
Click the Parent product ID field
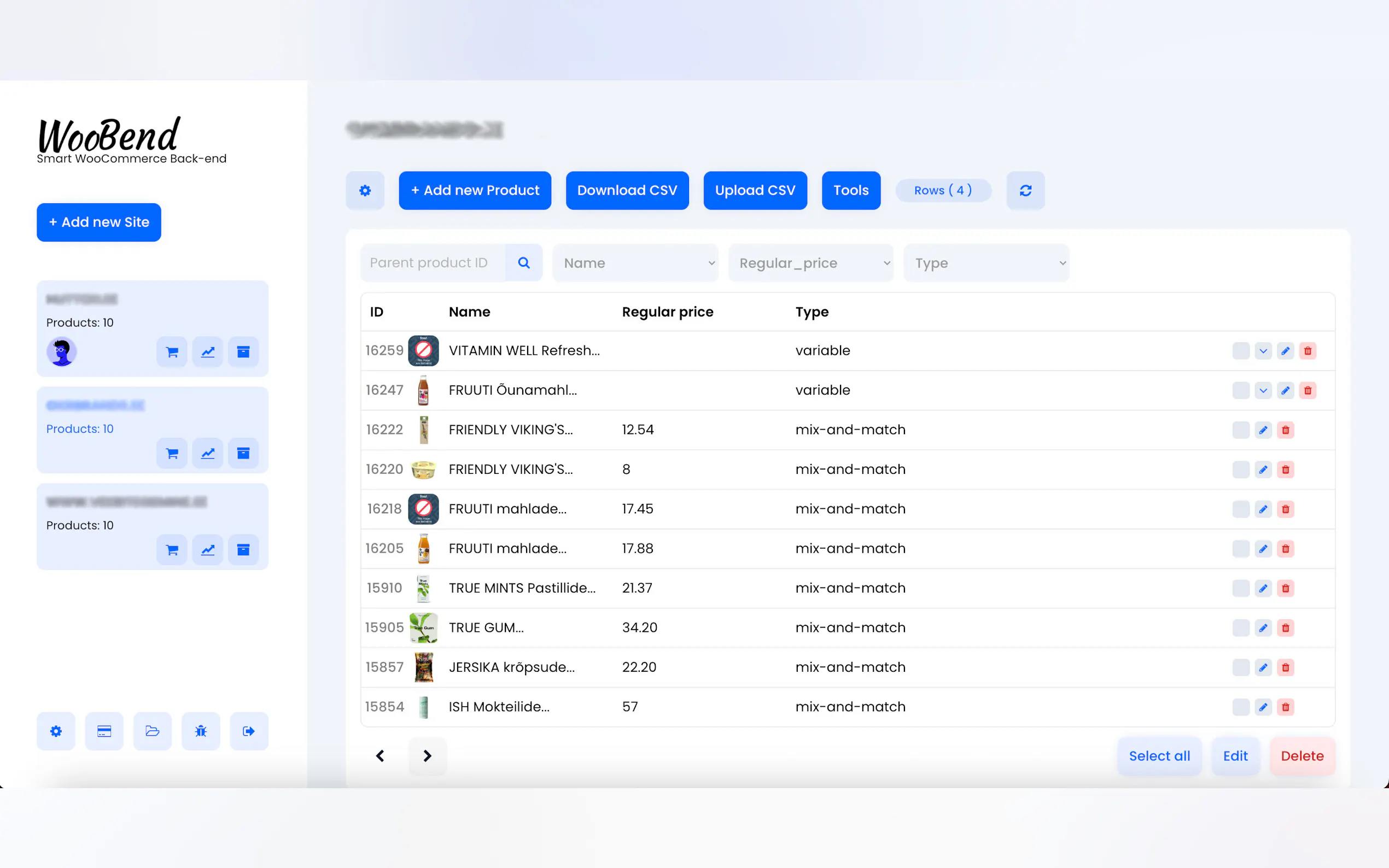[433, 263]
